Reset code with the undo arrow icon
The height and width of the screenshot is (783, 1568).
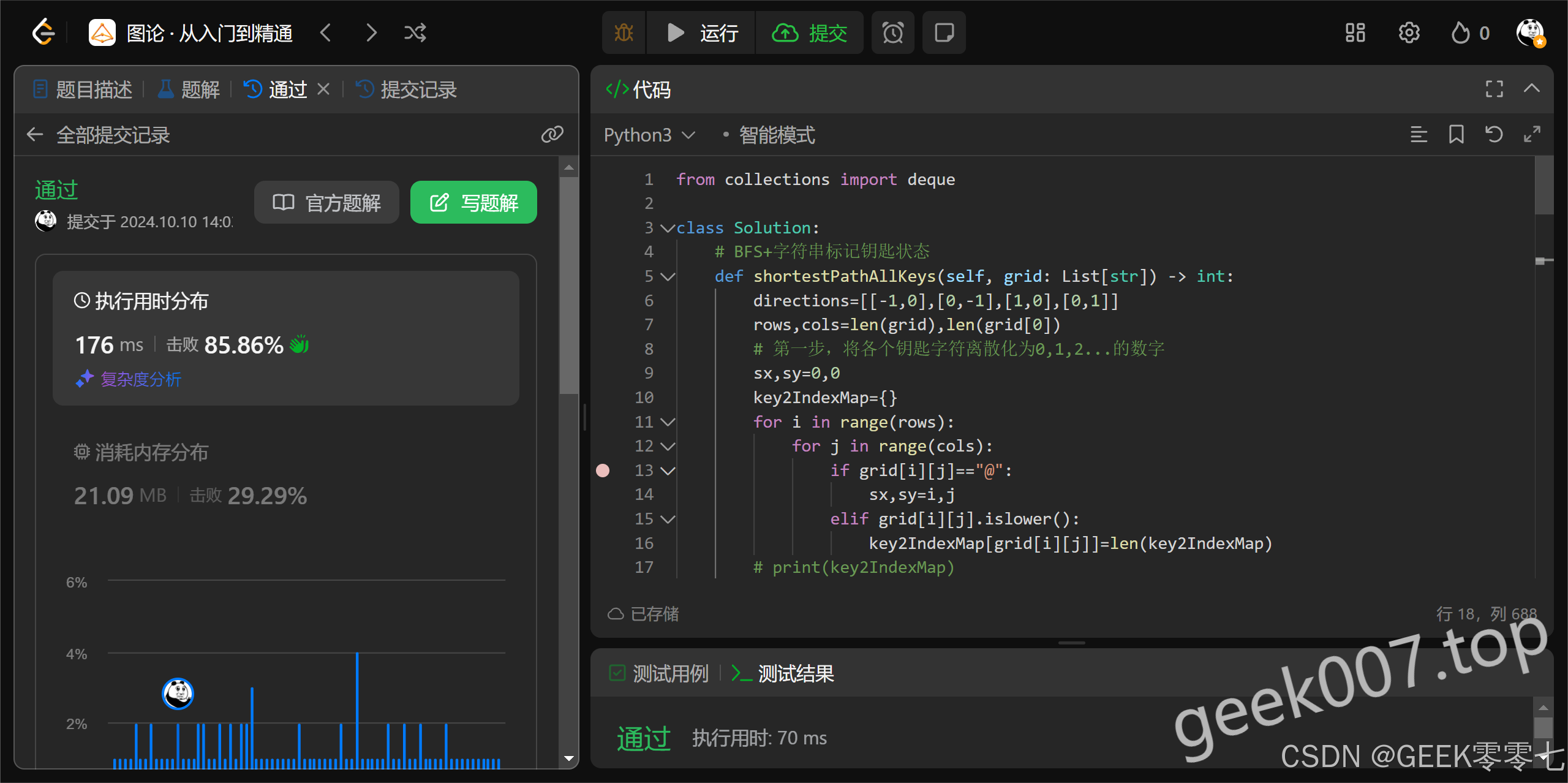point(1494,134)
